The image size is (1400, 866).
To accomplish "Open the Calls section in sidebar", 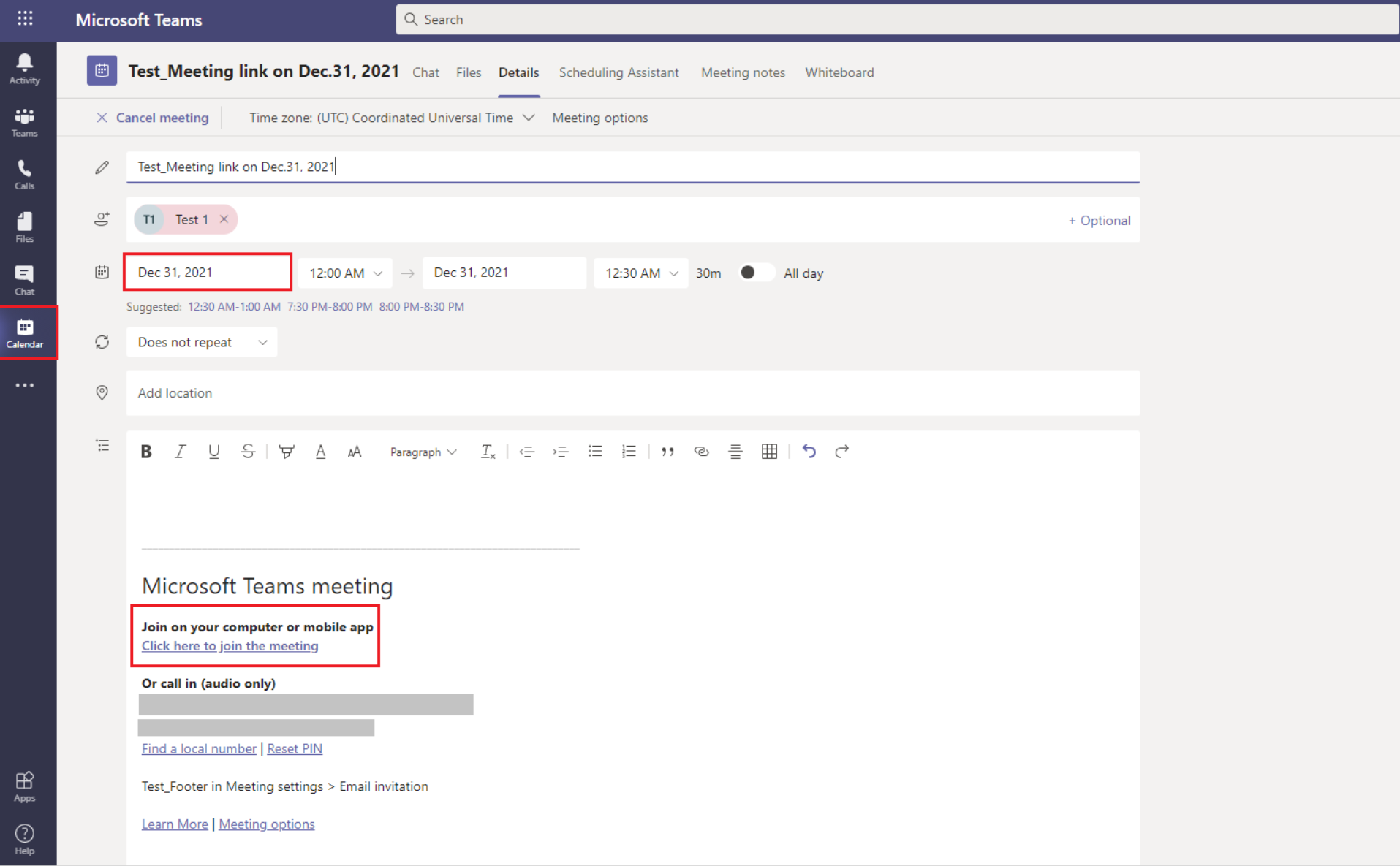I will click(24, 175).
